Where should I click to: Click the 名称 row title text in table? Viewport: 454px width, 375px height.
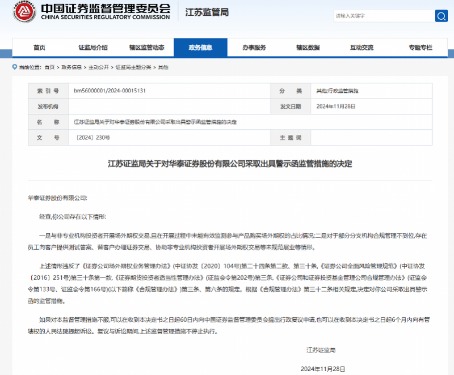(155, 122)
